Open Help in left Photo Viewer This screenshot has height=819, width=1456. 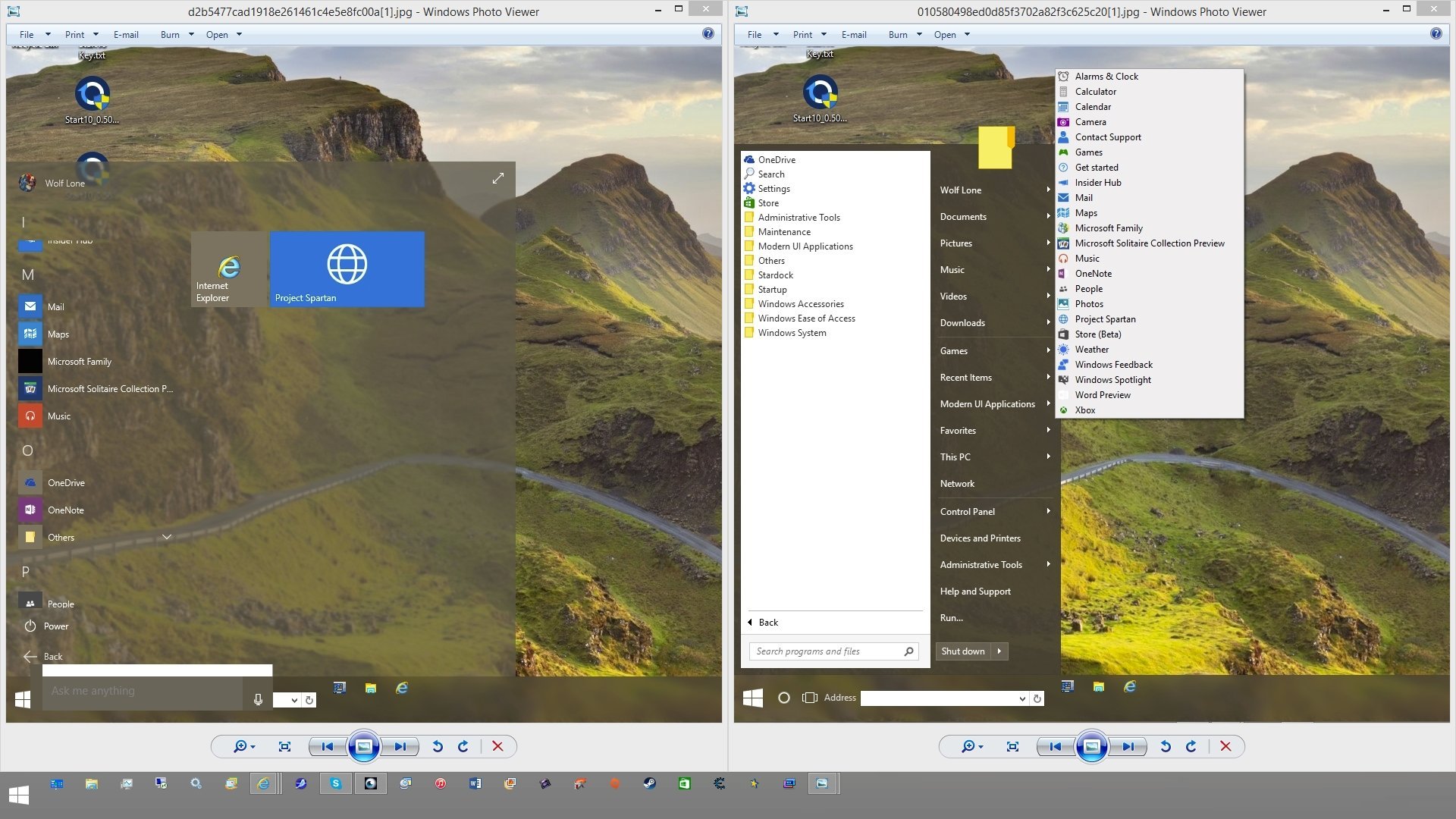(x=708, y=33)
